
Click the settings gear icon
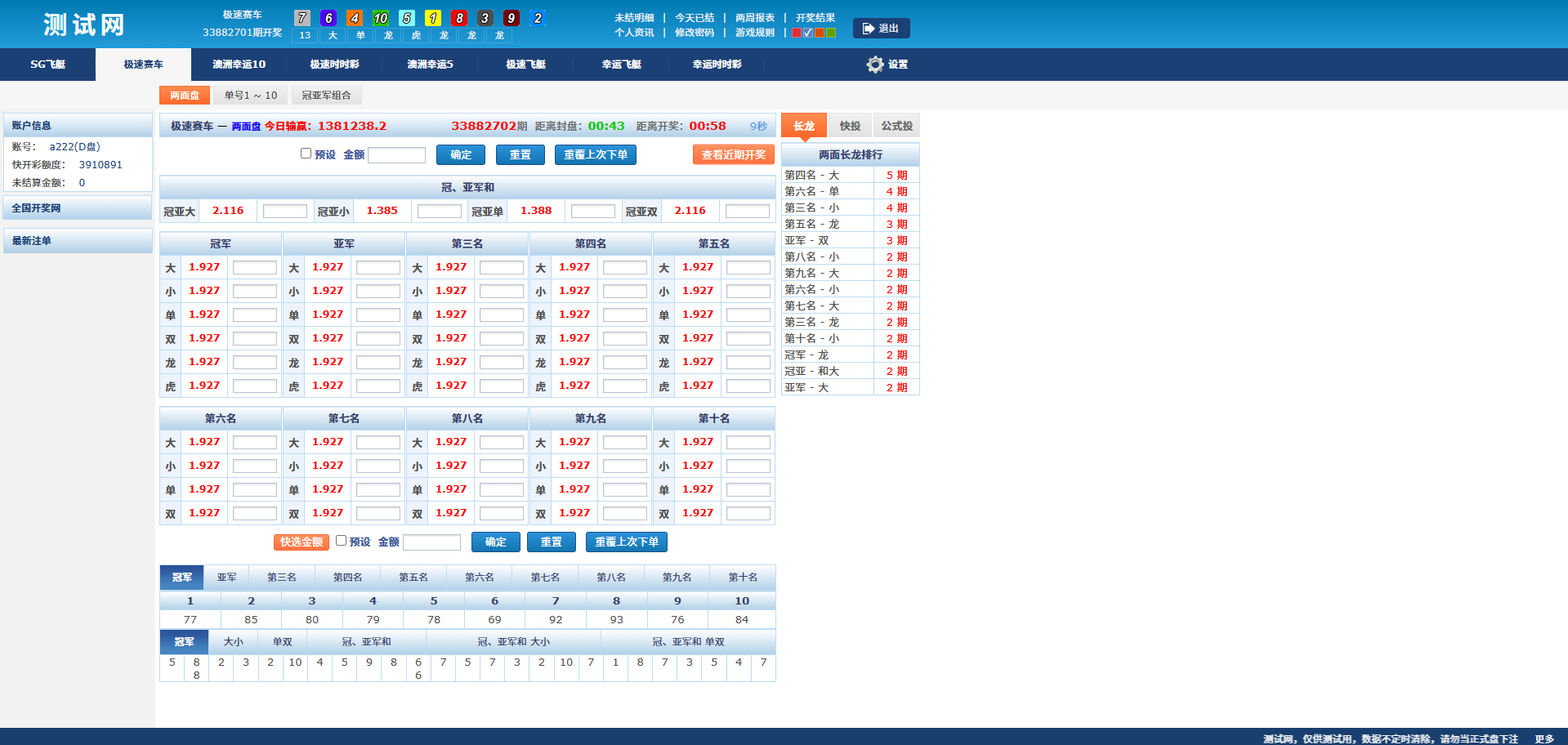point(875,65)
